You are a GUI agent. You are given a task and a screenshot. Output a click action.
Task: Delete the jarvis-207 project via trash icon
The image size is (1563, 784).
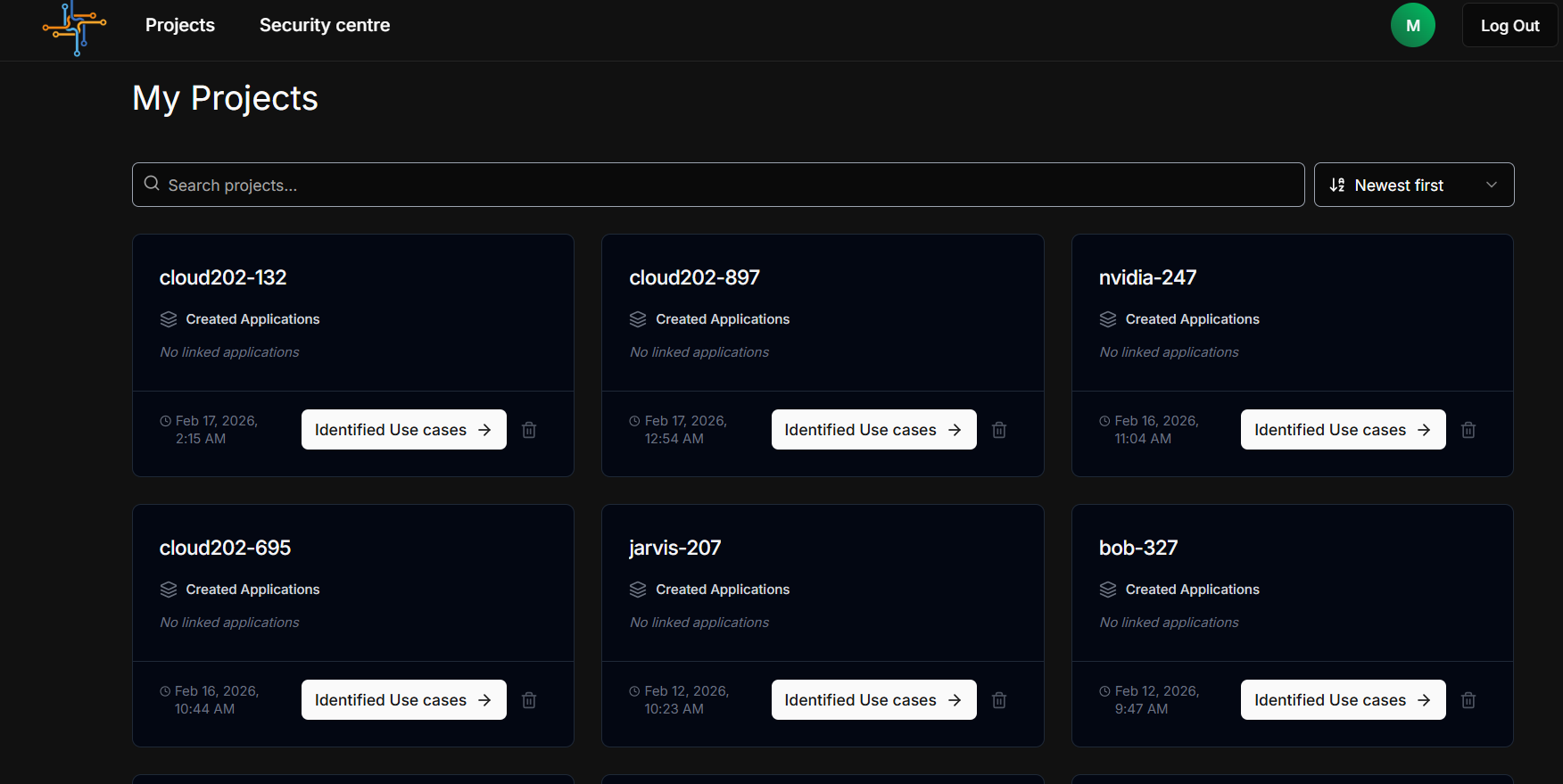(999, 700)
